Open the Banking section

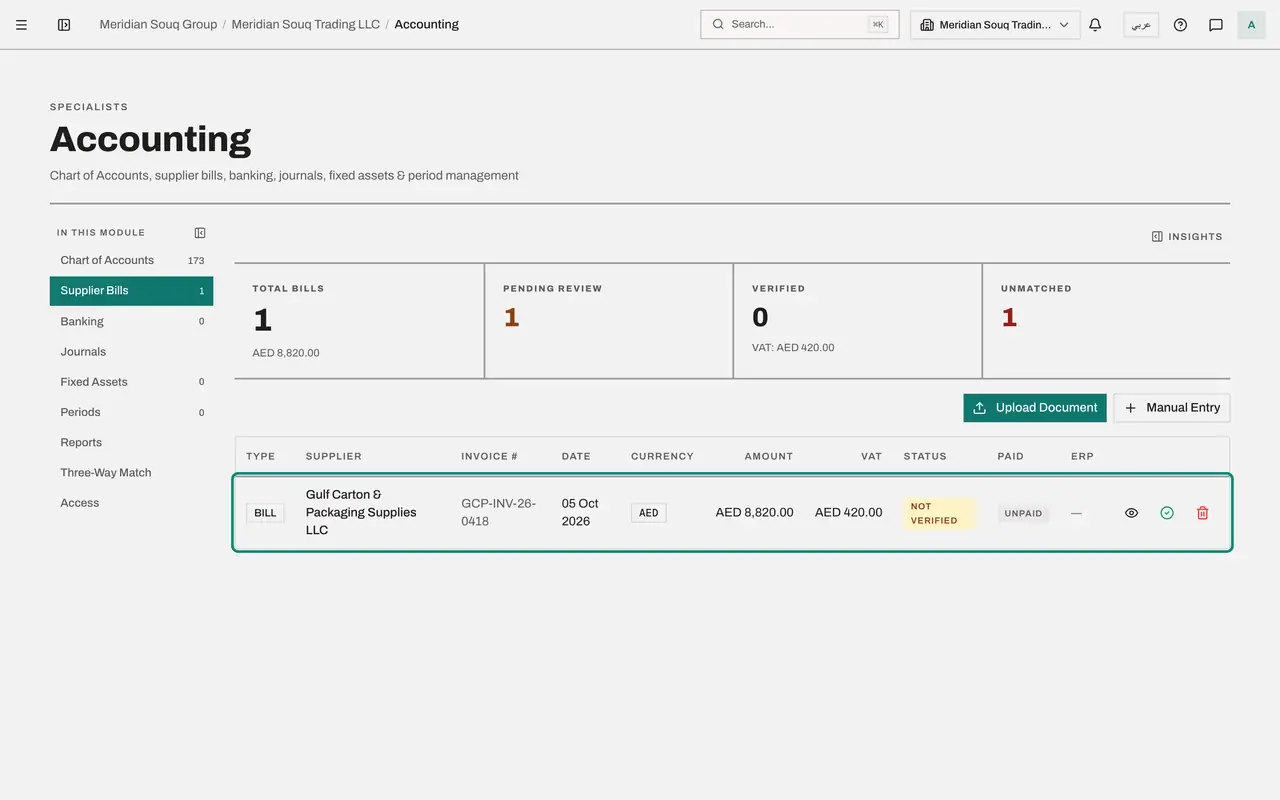tap(131, 322)
